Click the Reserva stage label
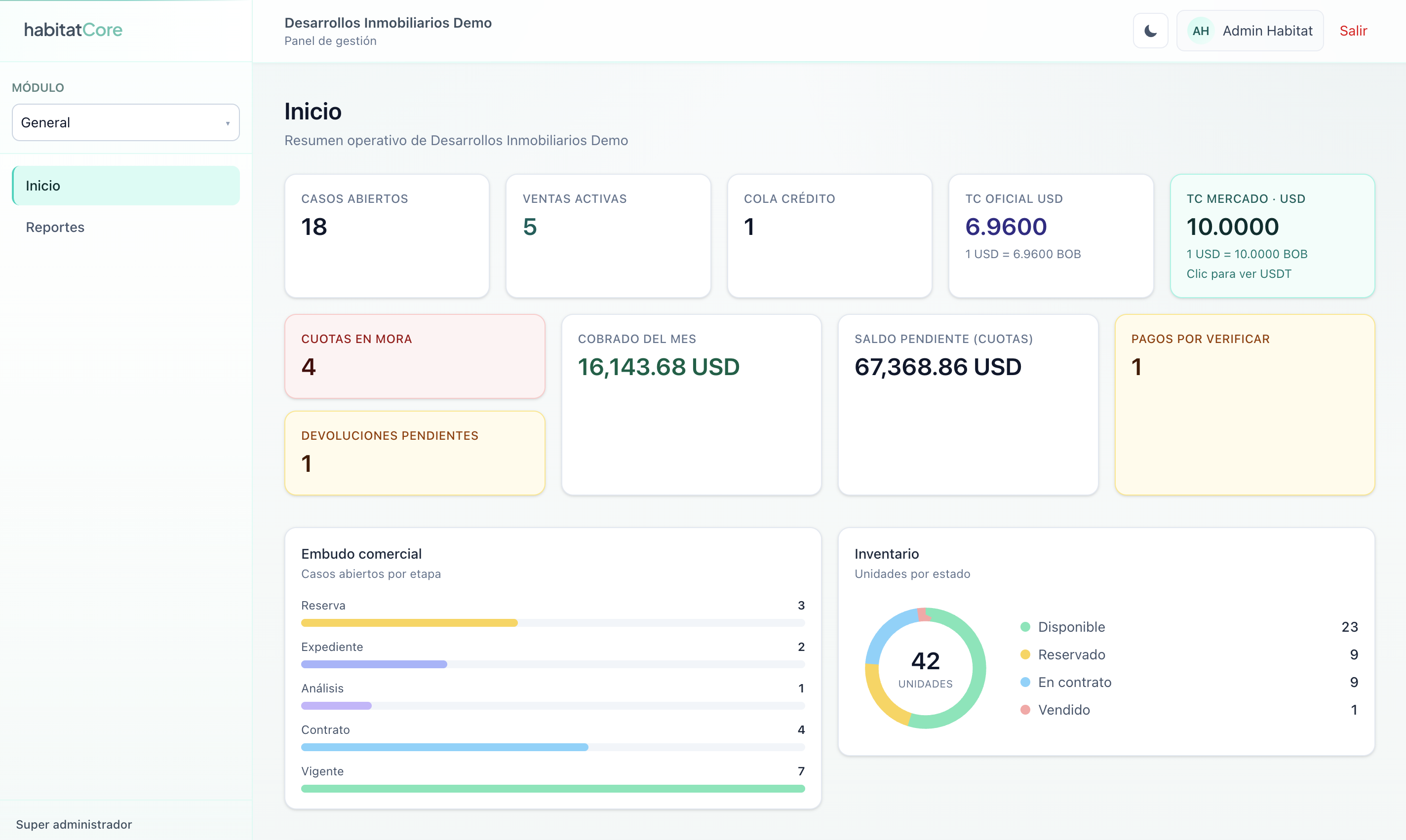The width and height of the screenshot is (1406, 840). (x=323, y=605)
